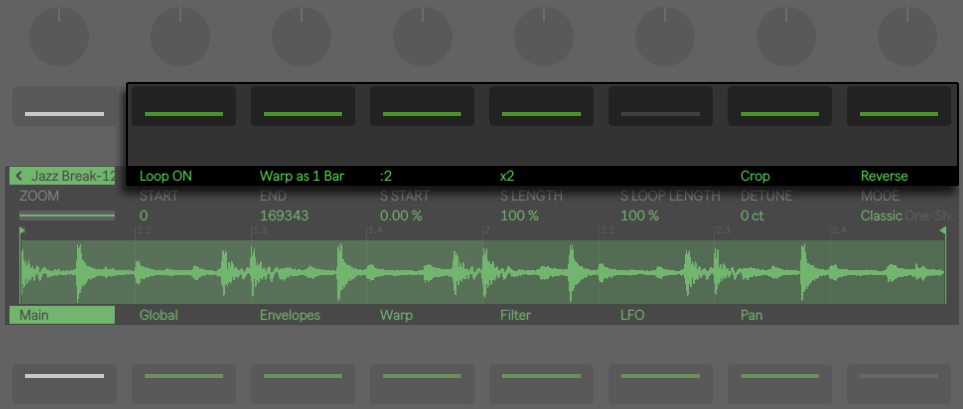Click the S LOOP LENGTH value 100 %
963x409 pixels.
click(x=639, y=216)
